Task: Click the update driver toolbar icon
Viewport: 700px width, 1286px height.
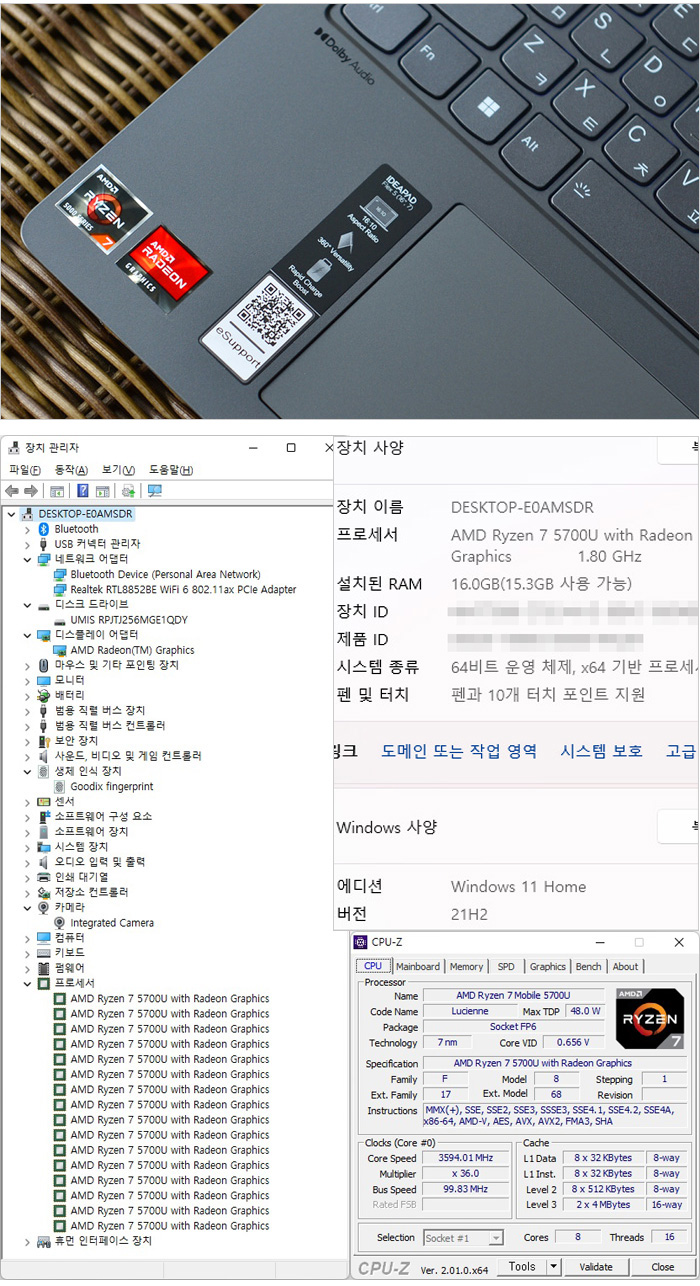Action: [128, 491]
